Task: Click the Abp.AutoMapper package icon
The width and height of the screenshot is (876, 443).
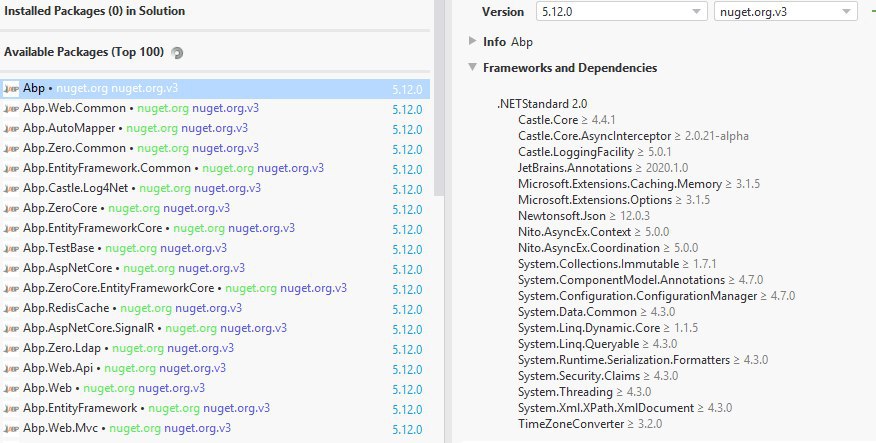Action: [11, 128]
